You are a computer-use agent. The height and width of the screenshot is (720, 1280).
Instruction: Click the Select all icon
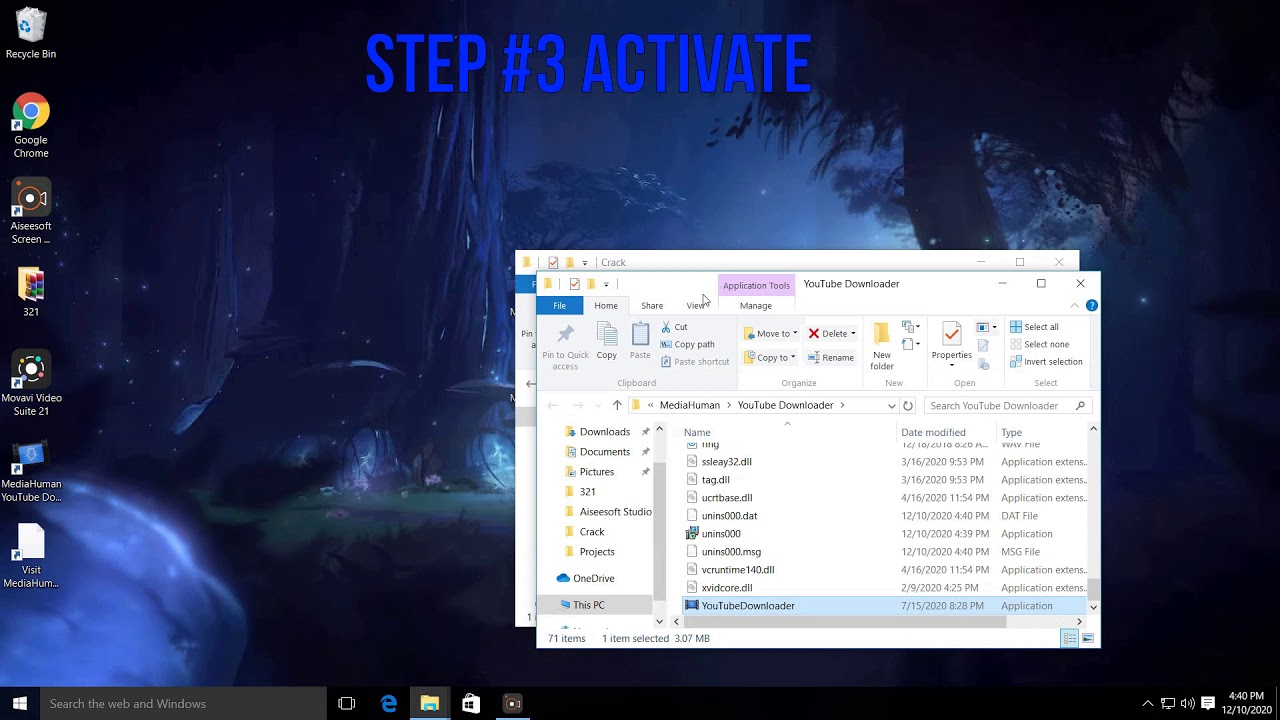[x=1016, y=327]
